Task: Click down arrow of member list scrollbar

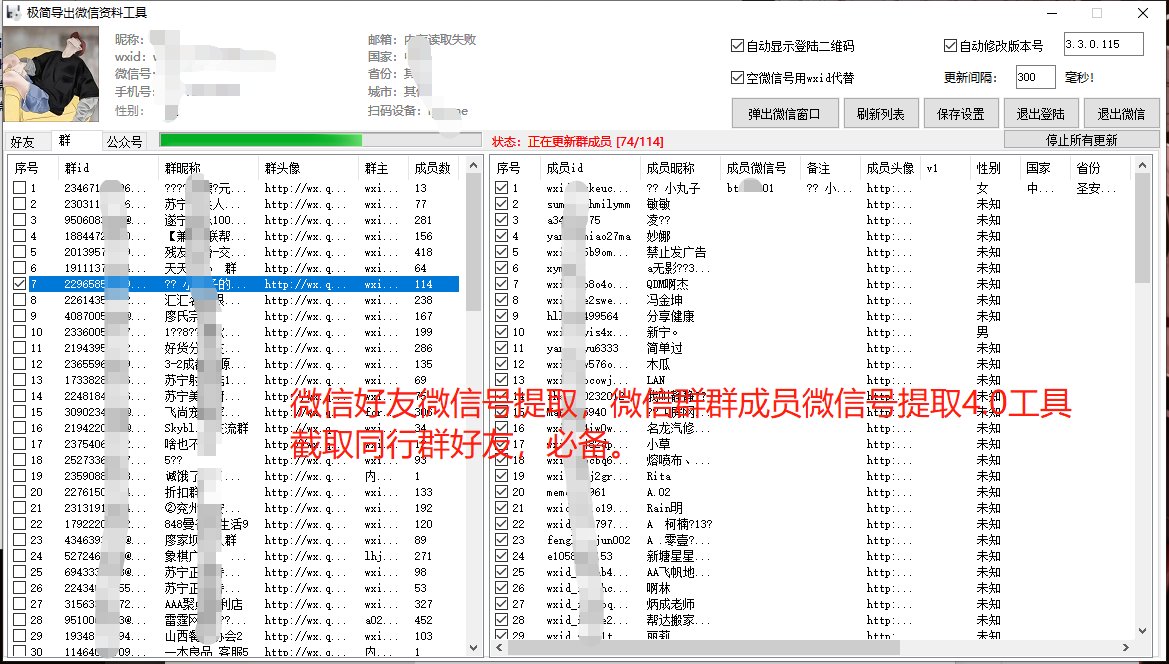Action: click(x=1142, y=630)
